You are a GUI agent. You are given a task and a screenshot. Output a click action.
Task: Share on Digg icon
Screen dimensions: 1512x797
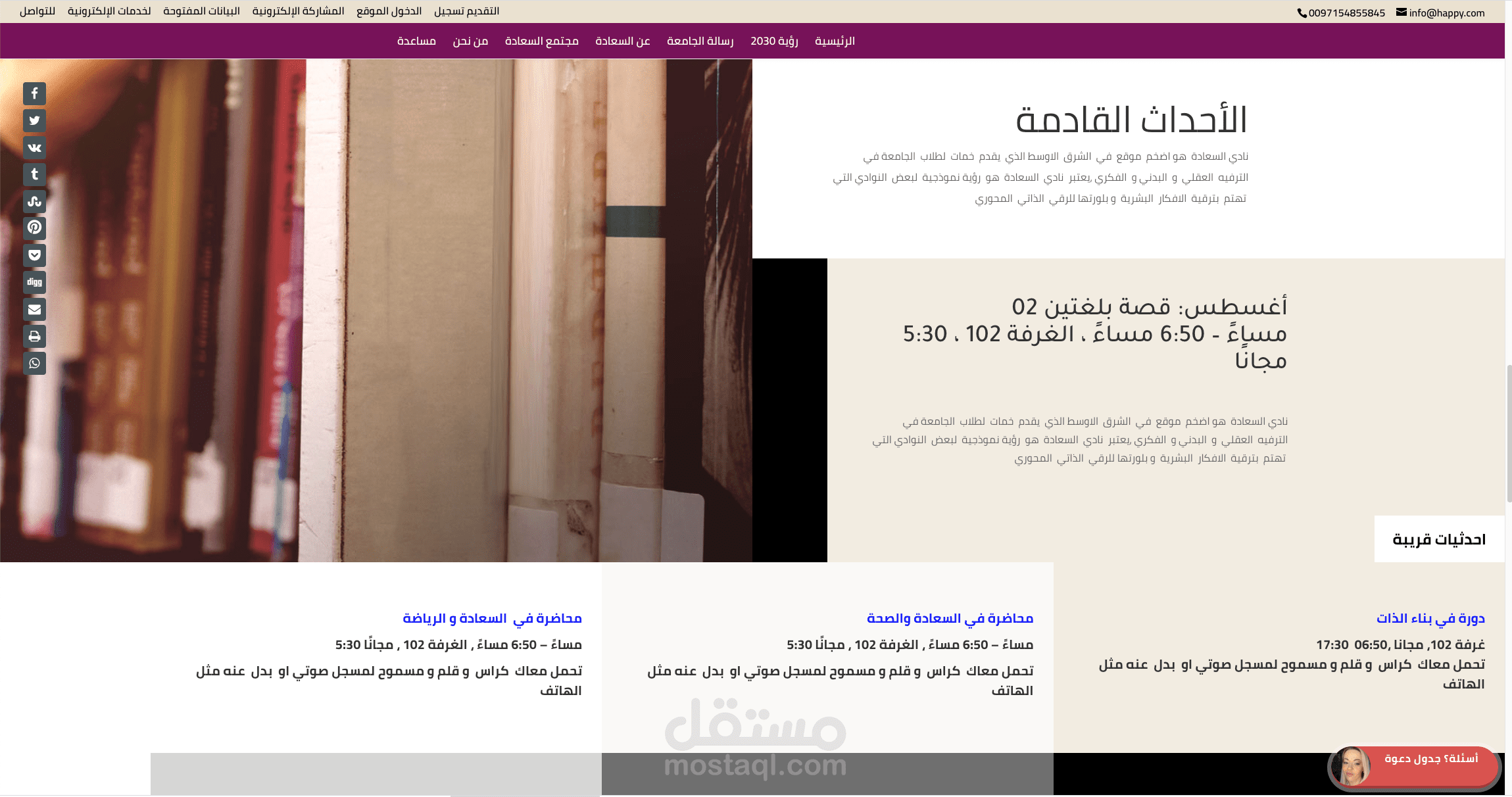pyautogui.click(x=34, y=282)
